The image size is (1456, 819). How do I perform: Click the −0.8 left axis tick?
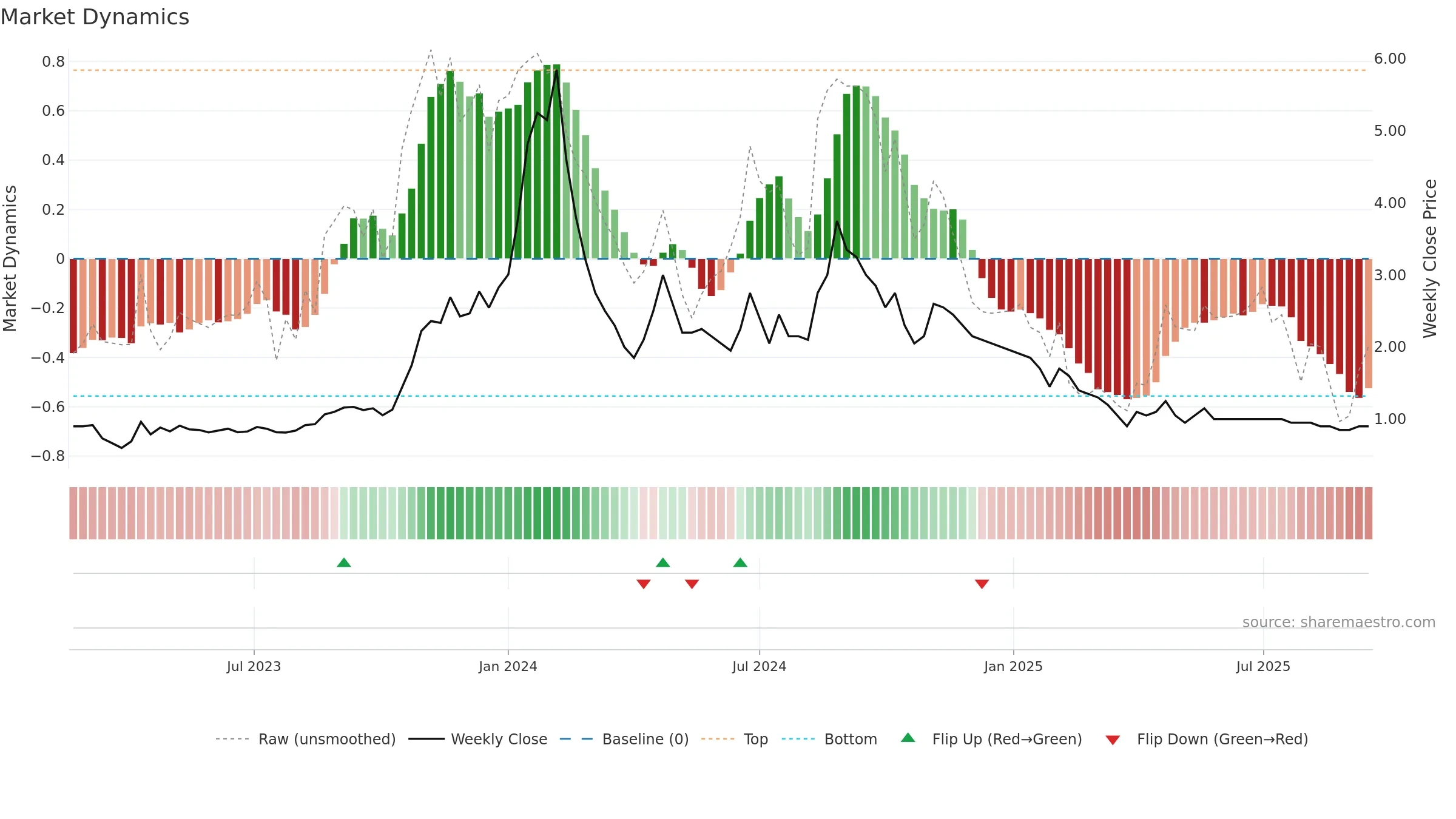(x=48, y=456)
